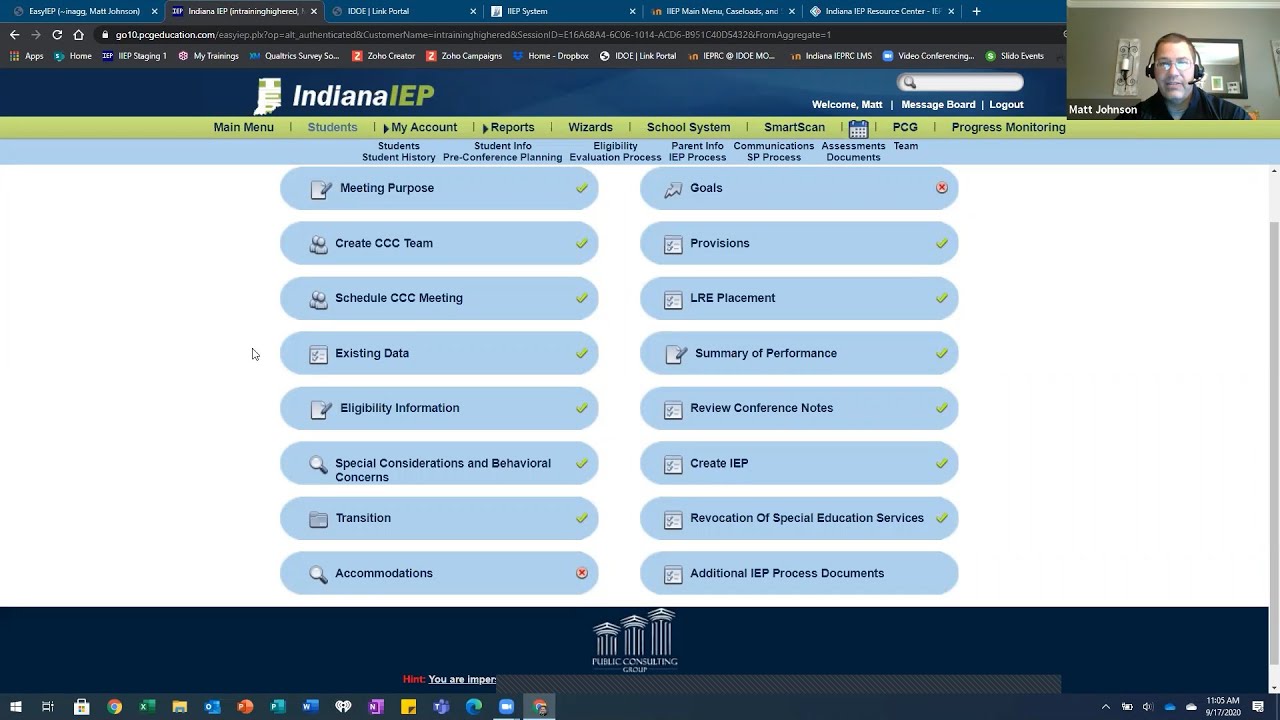
Task: Click the Logout link
Action: [1006, 104]
